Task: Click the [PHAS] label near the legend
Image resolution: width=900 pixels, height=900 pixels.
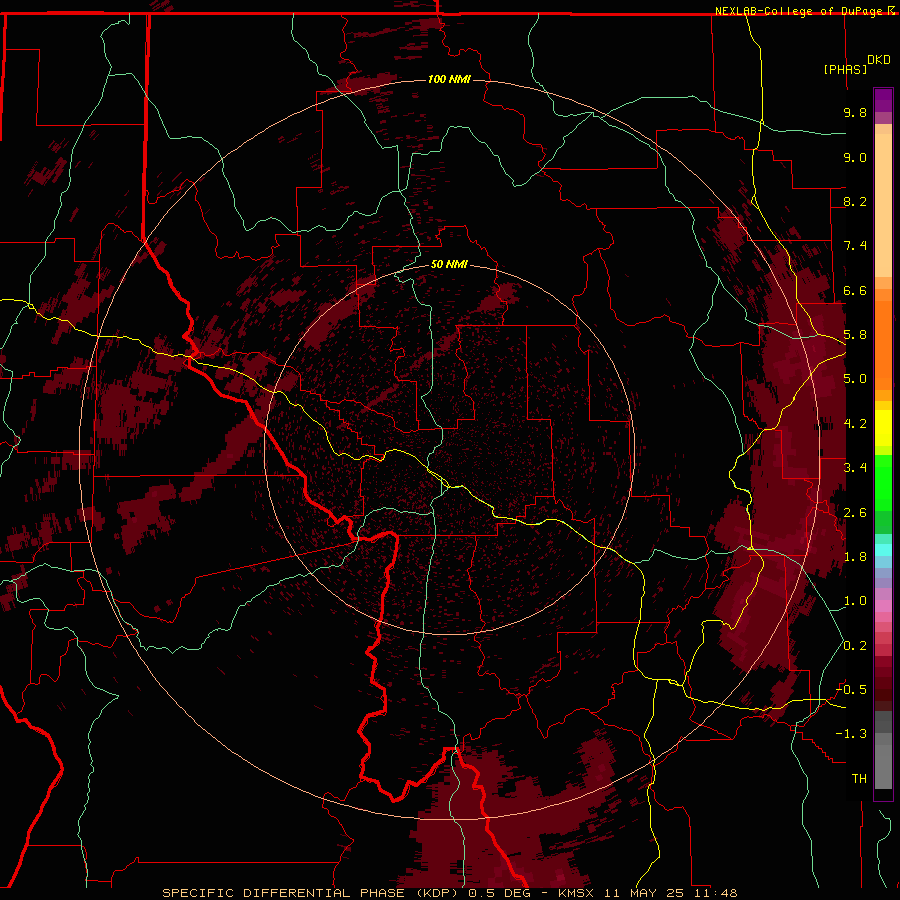Action: click(845, 69)
